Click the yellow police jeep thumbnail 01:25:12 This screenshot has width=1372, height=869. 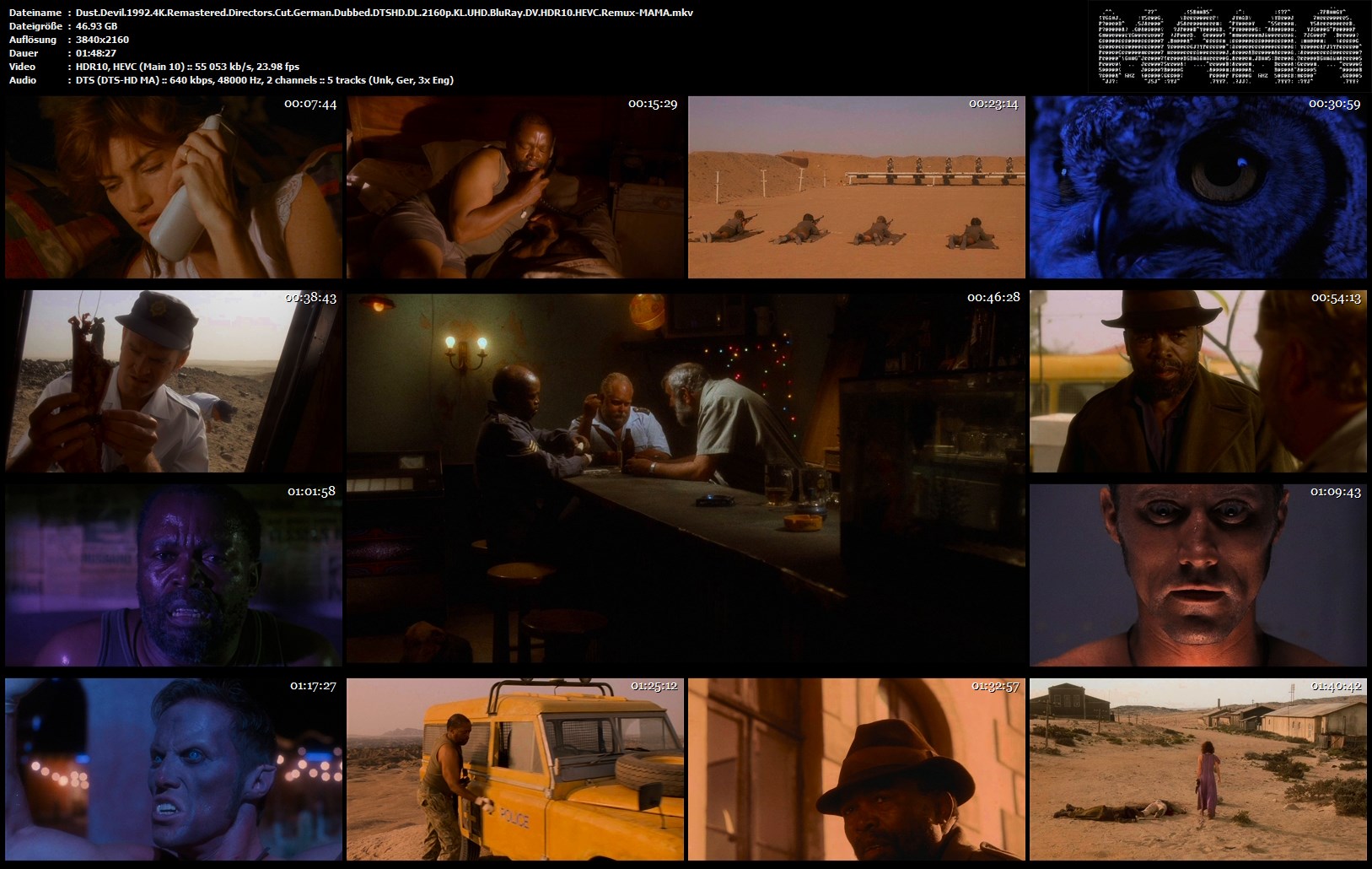point(515,769)
